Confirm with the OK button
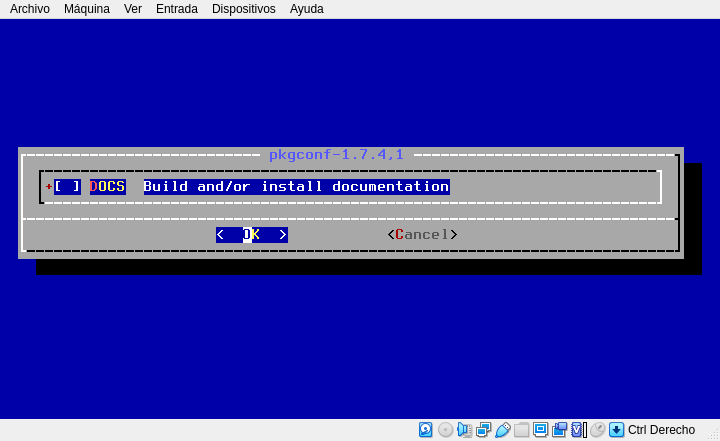720x441 pixels. click(252, 235)
